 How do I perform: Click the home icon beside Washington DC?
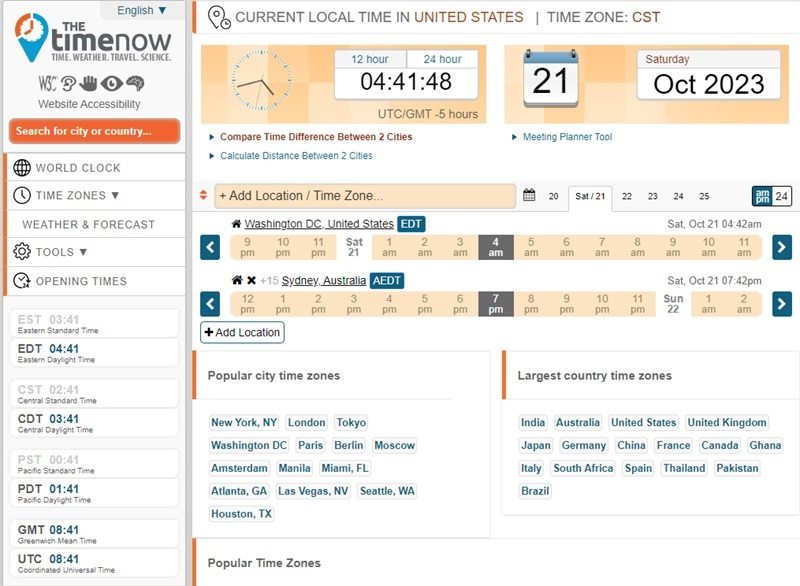pos(236,223)
